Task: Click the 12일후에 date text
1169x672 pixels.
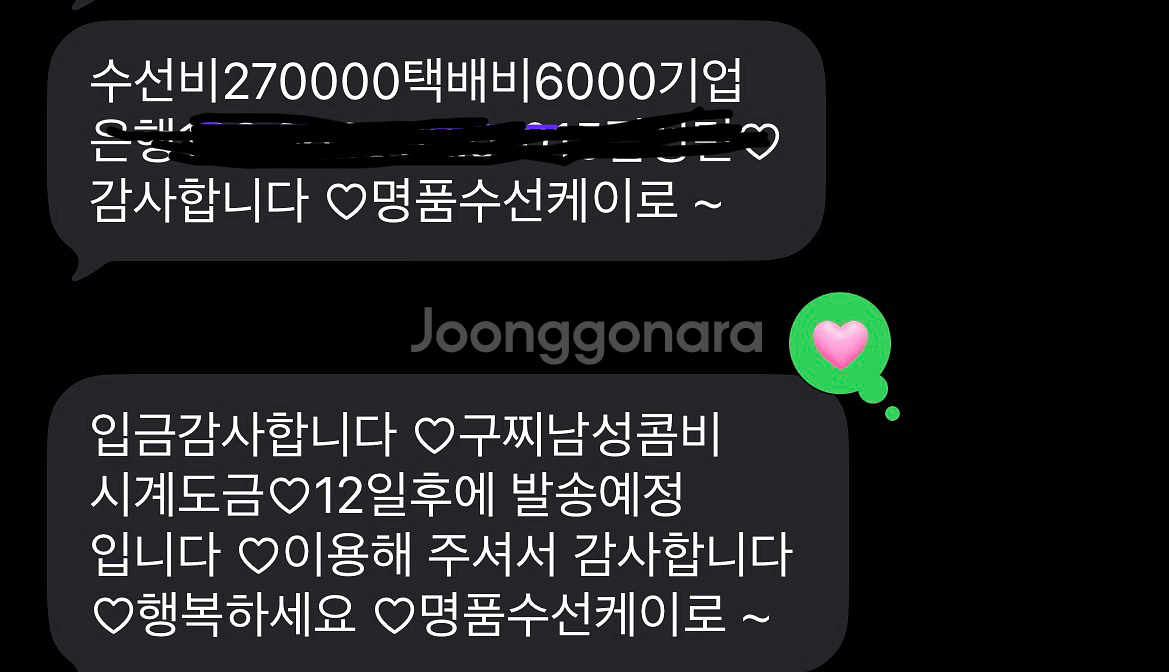Action: (x=405, y=495)
